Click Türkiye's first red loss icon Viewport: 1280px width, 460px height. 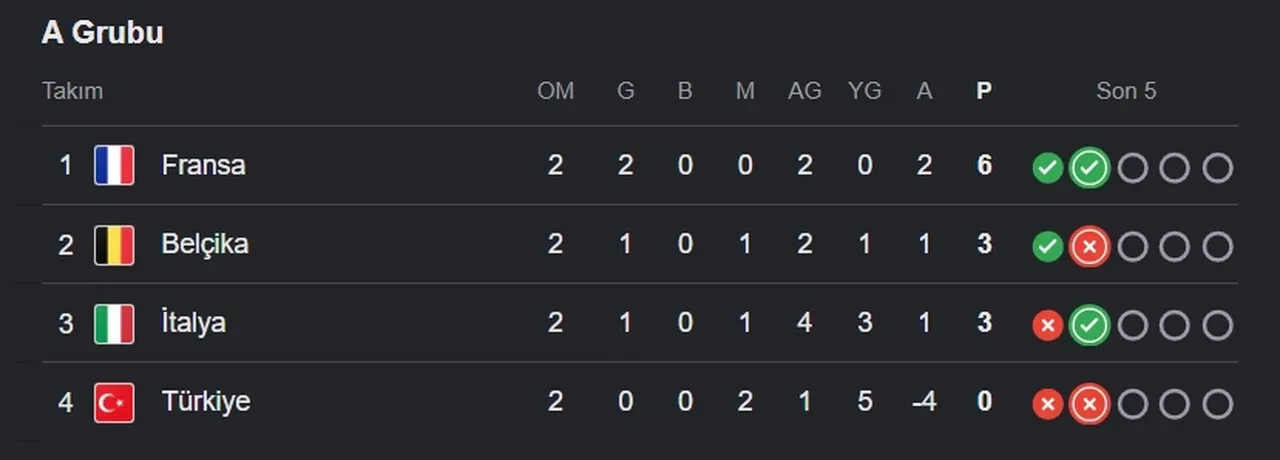[1047, 404]
